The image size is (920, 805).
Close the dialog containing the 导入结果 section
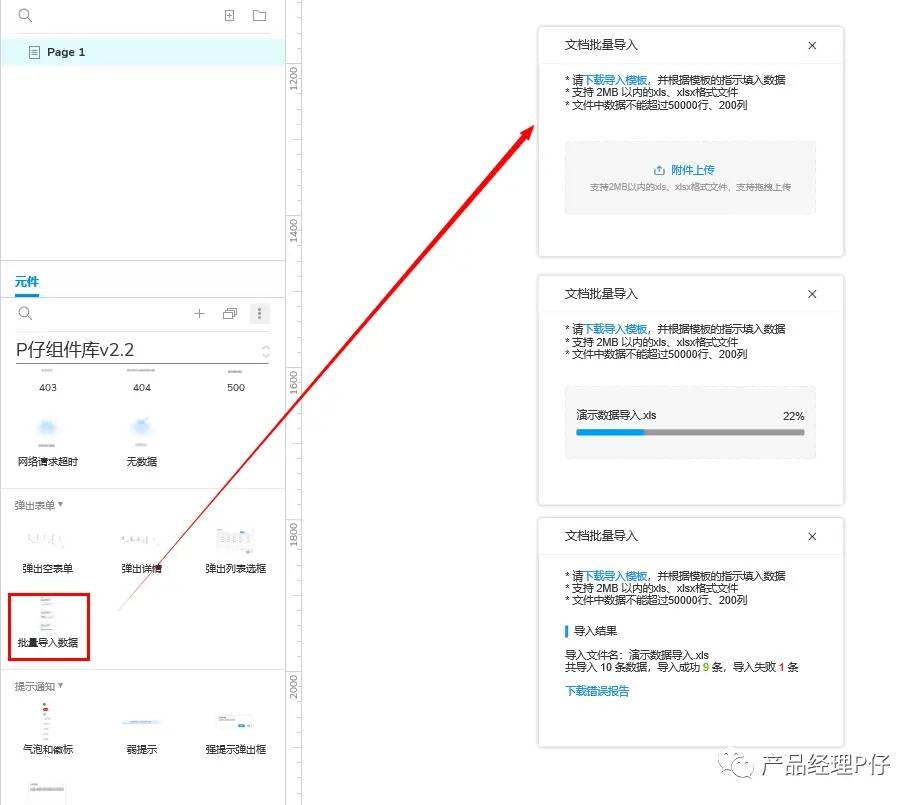[x=812, y=536]
